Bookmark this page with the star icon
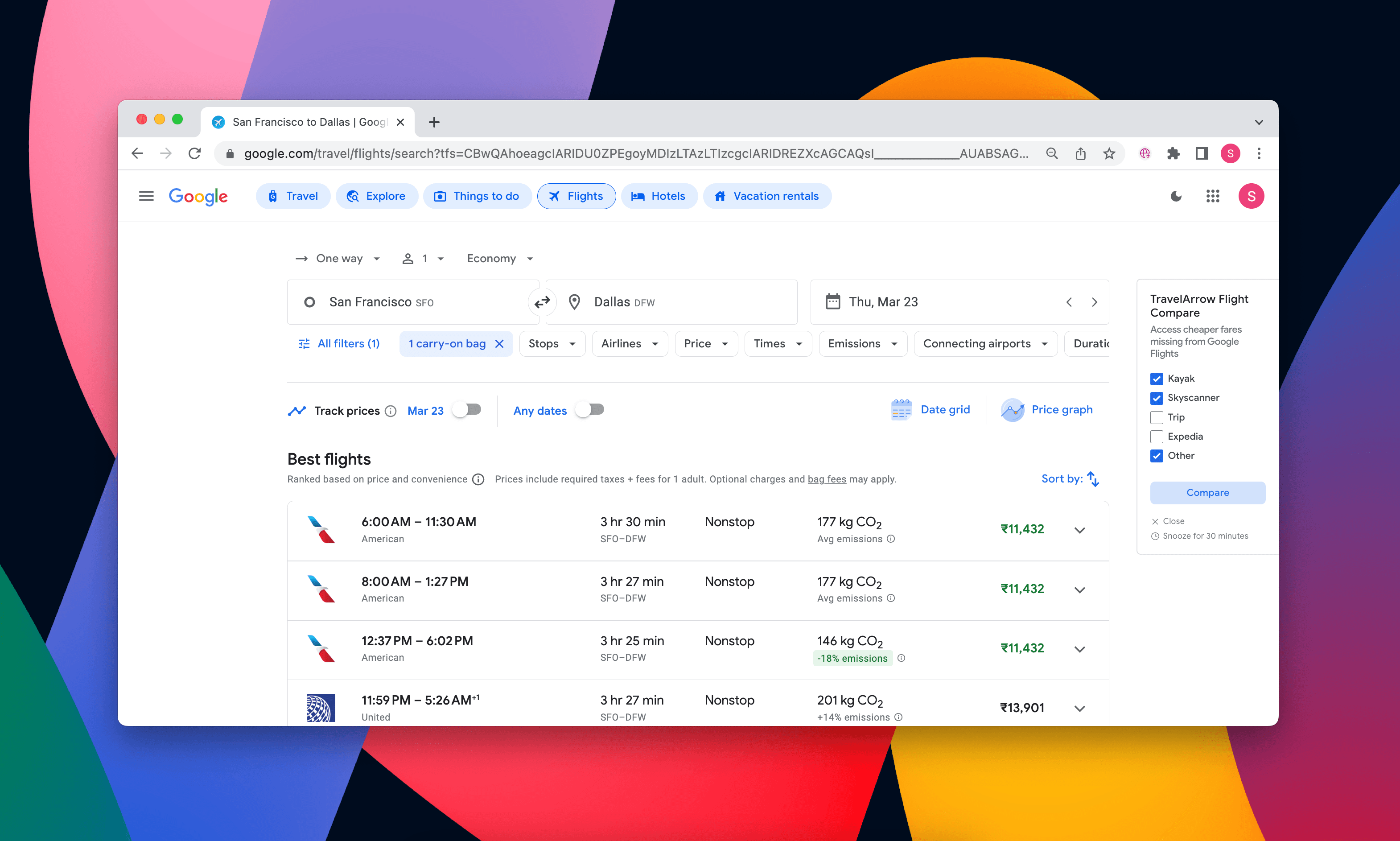This screenshot has height=841, width=1400. [1109, 153]
